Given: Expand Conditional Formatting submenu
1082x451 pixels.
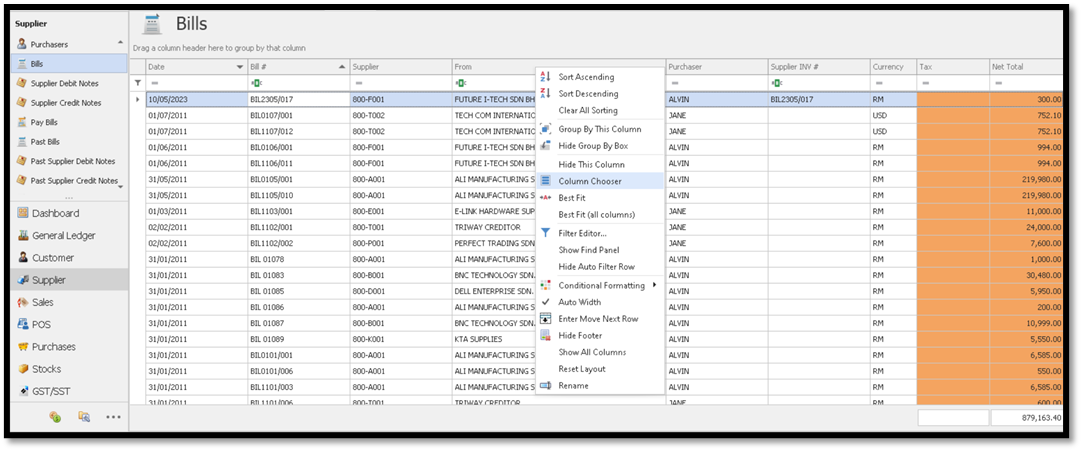Looking at the screenshot, I should (x=600, y=285).
